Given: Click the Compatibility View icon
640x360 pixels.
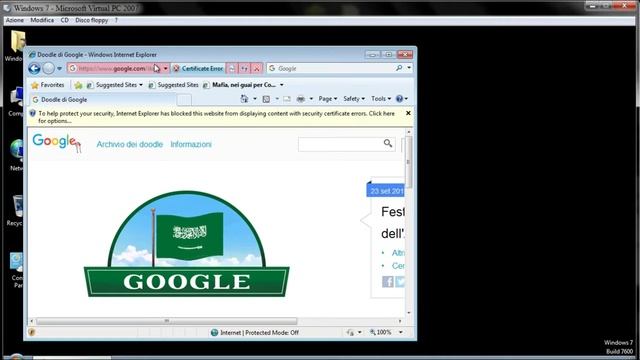Looking at the screenshot, I should tap(231, 69).
